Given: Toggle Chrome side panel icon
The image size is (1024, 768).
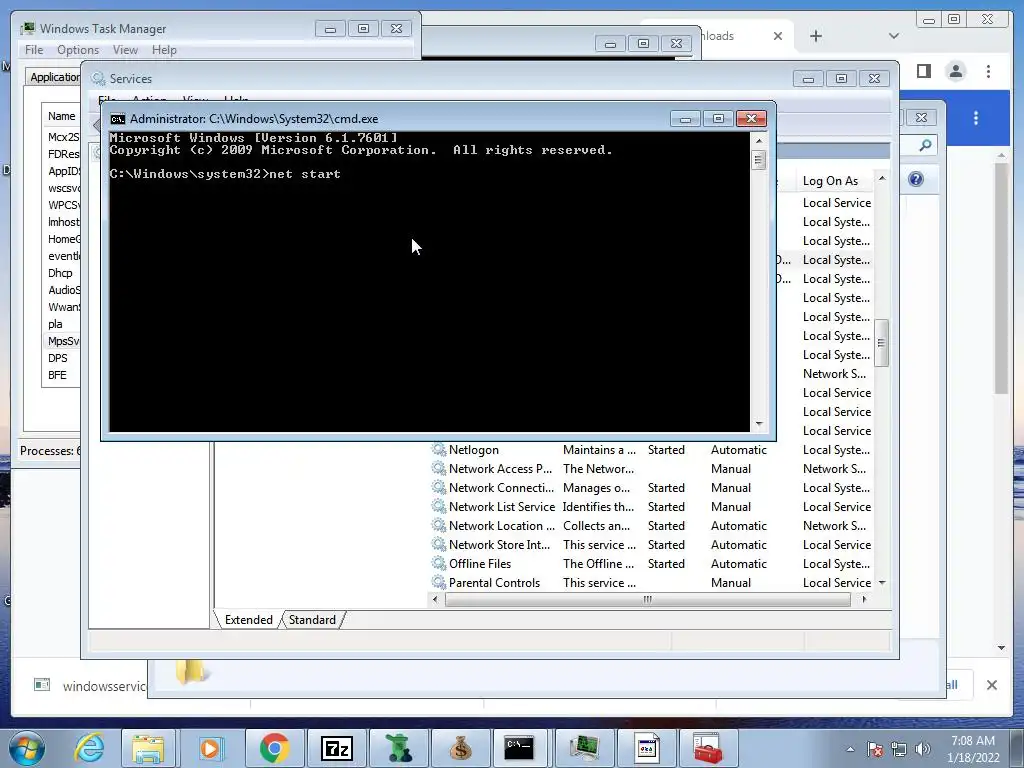Looking at the screenshot, I should (923, 71).
